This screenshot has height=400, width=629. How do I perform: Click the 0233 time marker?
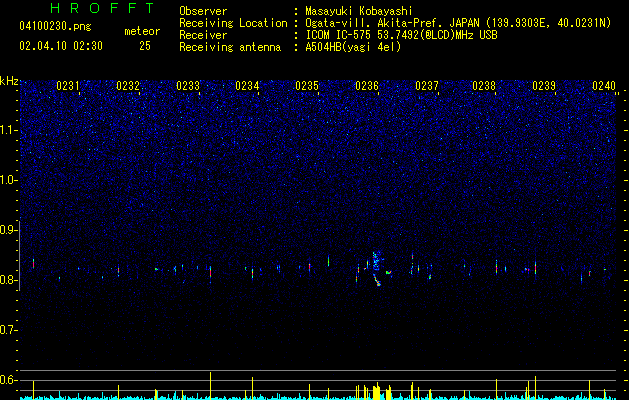click(x=188, y=86)
